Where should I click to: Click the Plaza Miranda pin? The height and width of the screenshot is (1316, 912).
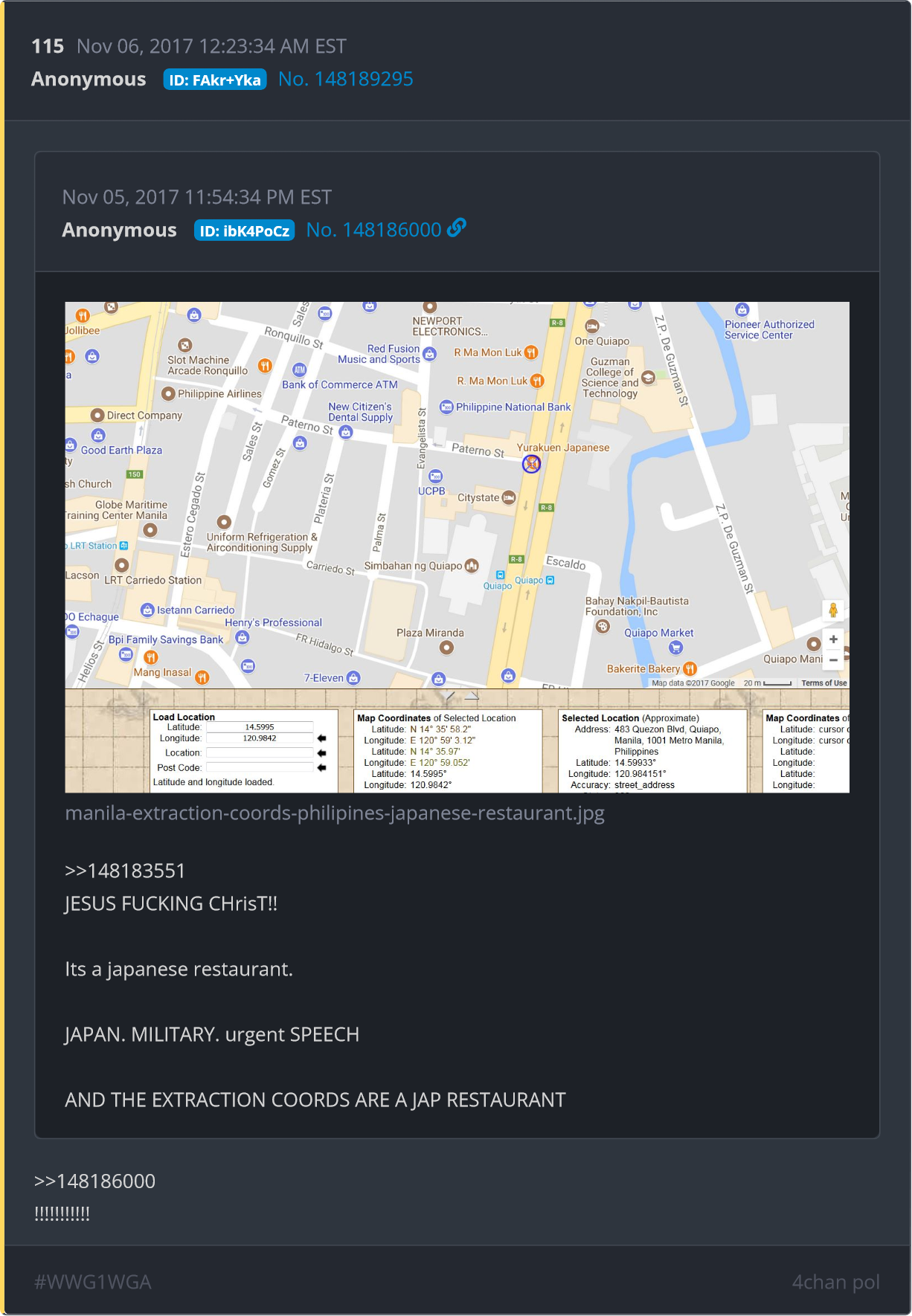[446, 648]
